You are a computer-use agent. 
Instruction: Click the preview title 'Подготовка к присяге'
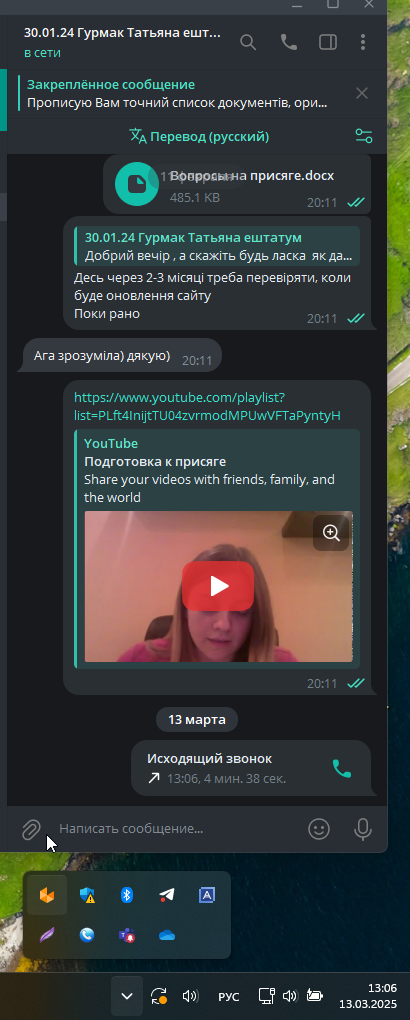(x=155, y=462)
